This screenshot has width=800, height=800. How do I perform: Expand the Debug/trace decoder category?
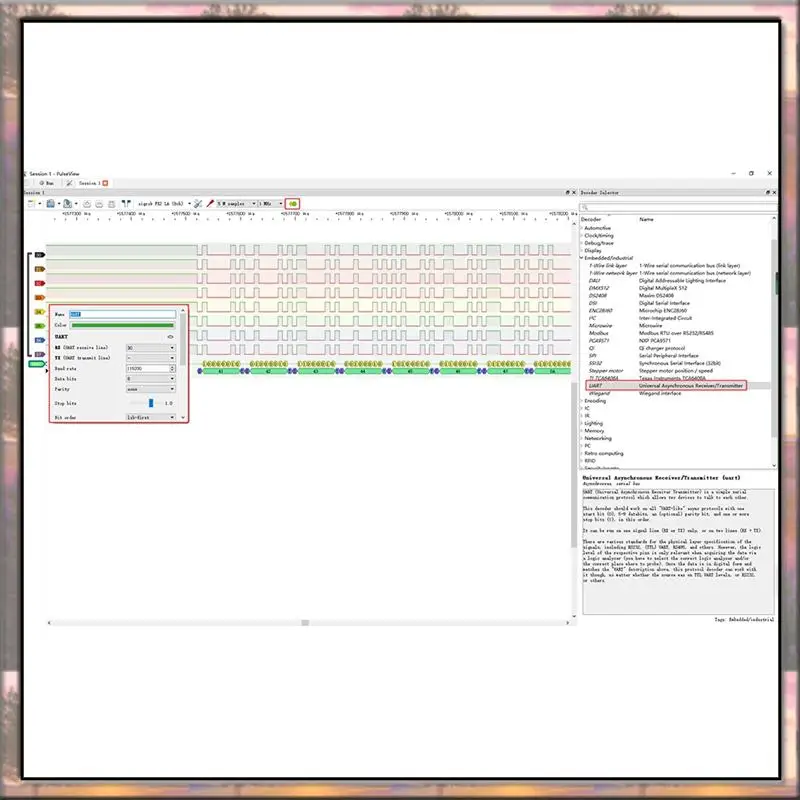coord(582,243)
